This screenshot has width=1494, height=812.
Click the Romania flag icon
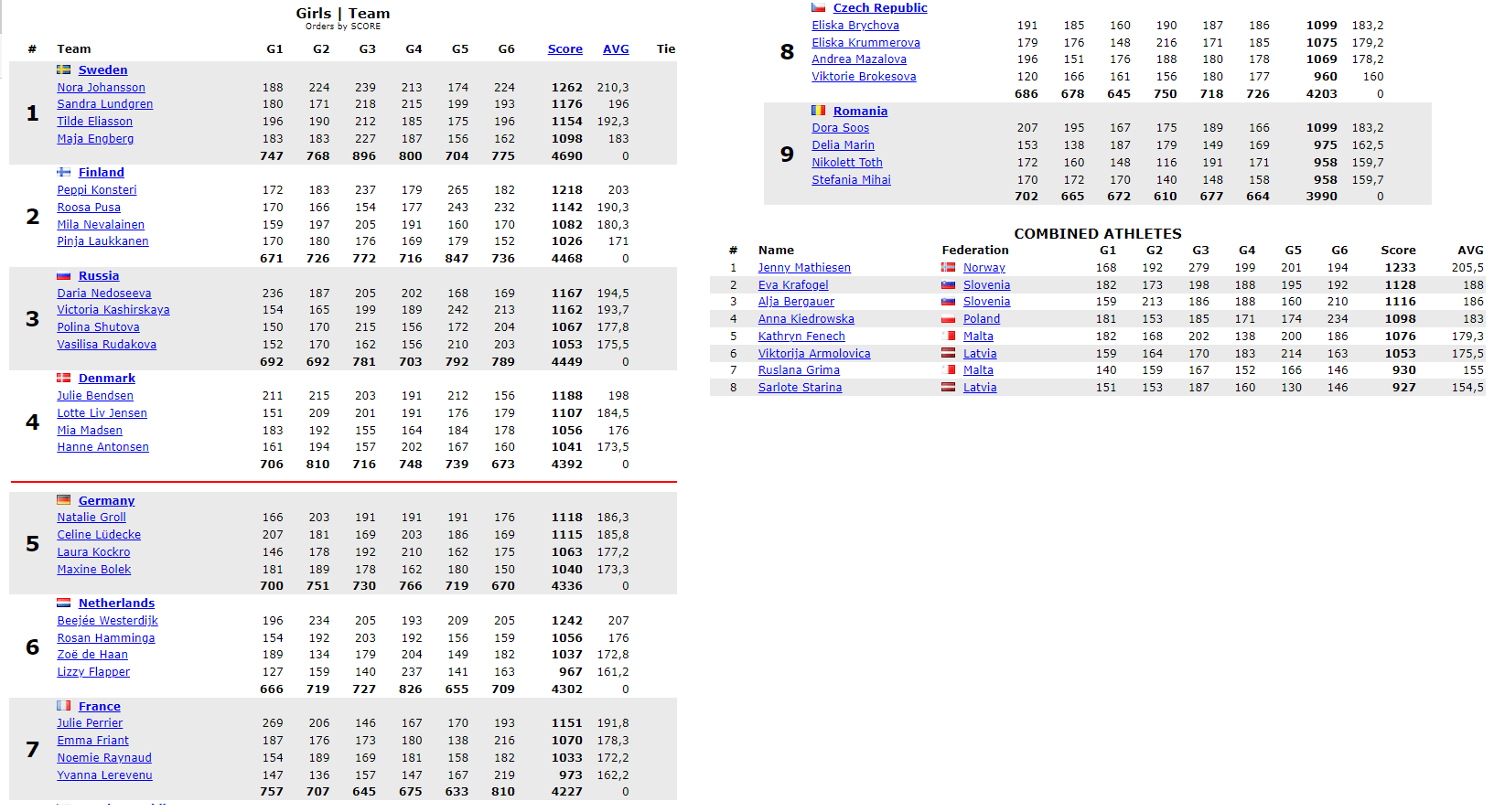[819, 111]
